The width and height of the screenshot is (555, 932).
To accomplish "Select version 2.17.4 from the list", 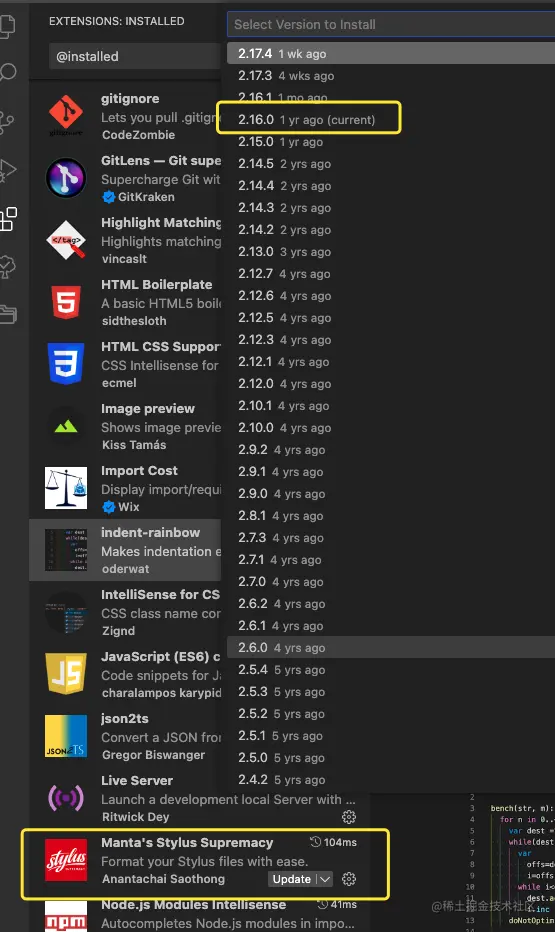I will 391,53.
